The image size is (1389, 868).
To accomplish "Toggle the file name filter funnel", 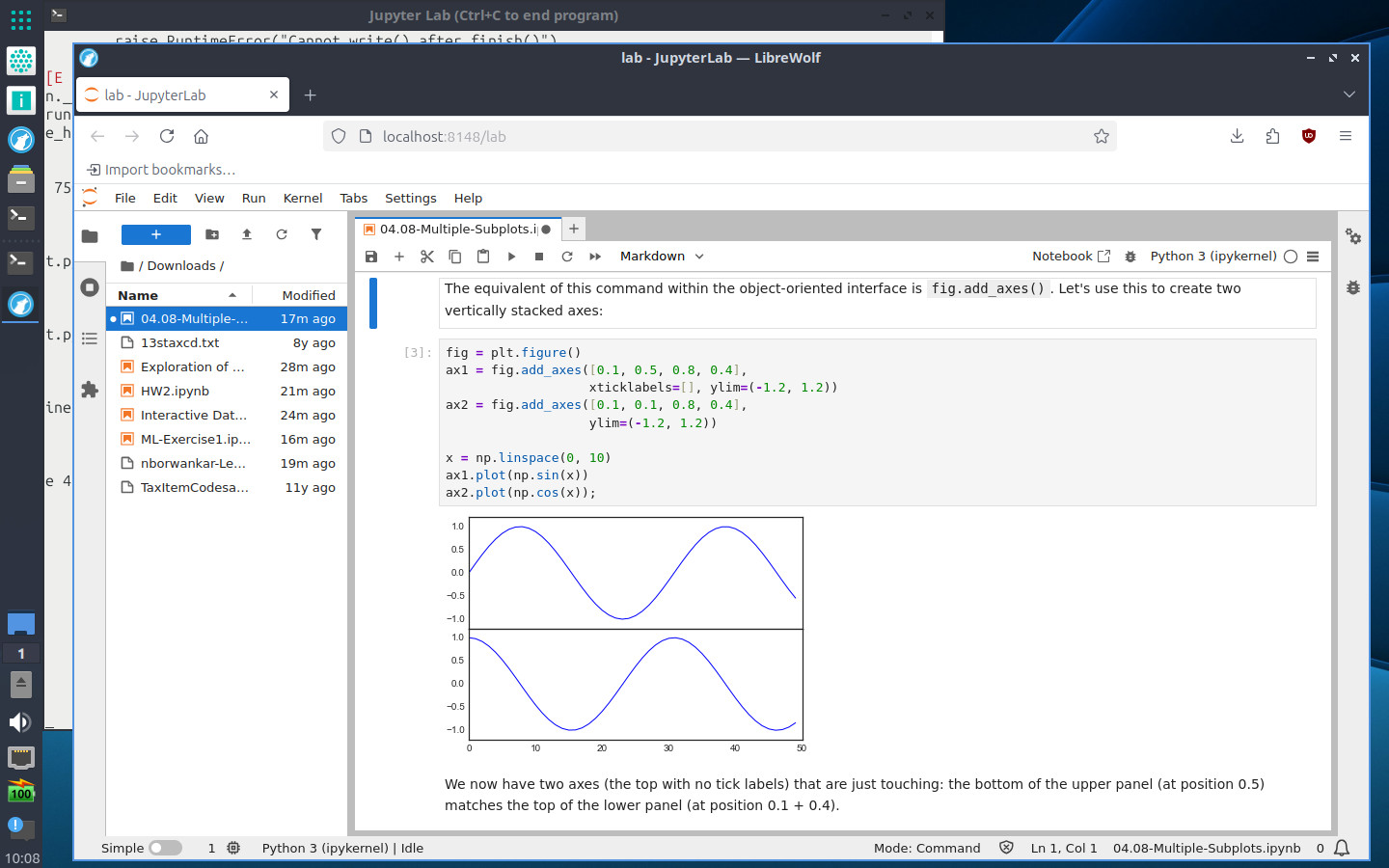I will (x=315, y=233).
